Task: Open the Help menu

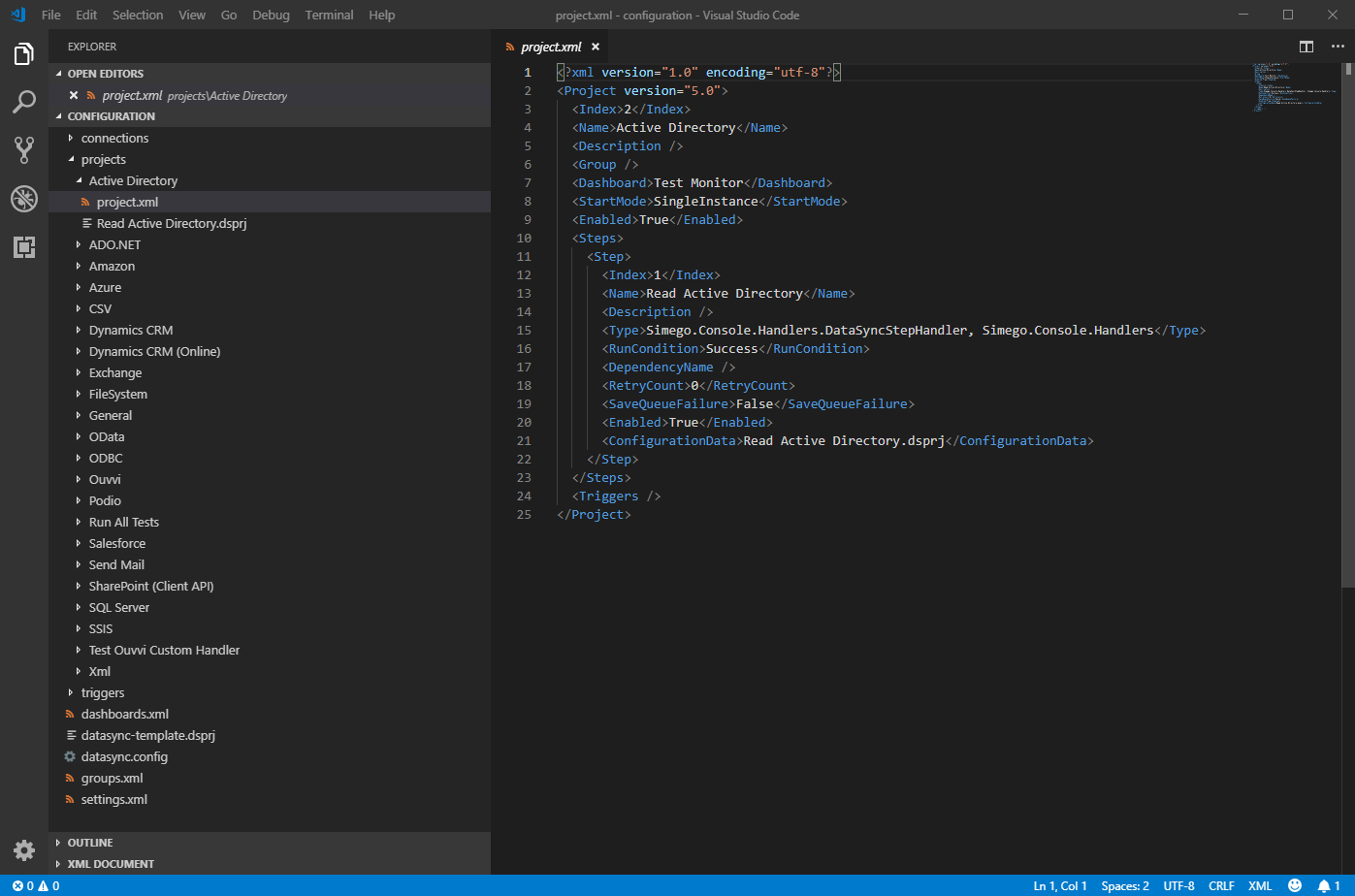Action: coord(382,15)
